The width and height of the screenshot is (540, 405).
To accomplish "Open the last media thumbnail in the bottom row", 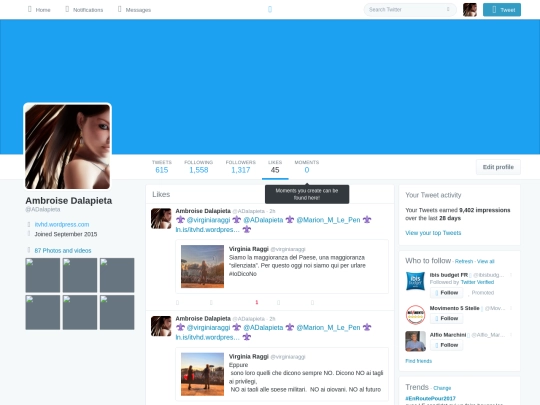I will [117, 312].
